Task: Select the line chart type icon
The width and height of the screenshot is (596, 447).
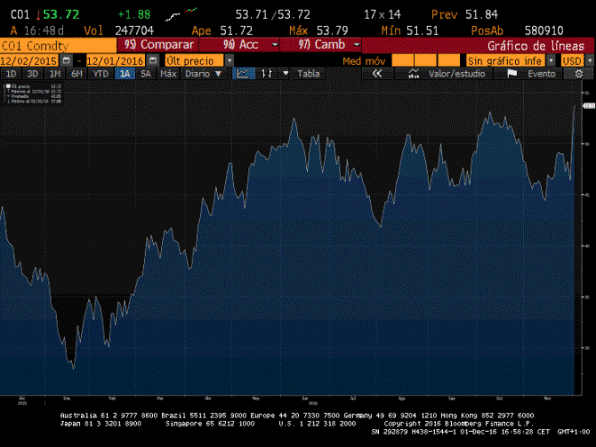Action: pyautogui.click(x=244, y=73)
